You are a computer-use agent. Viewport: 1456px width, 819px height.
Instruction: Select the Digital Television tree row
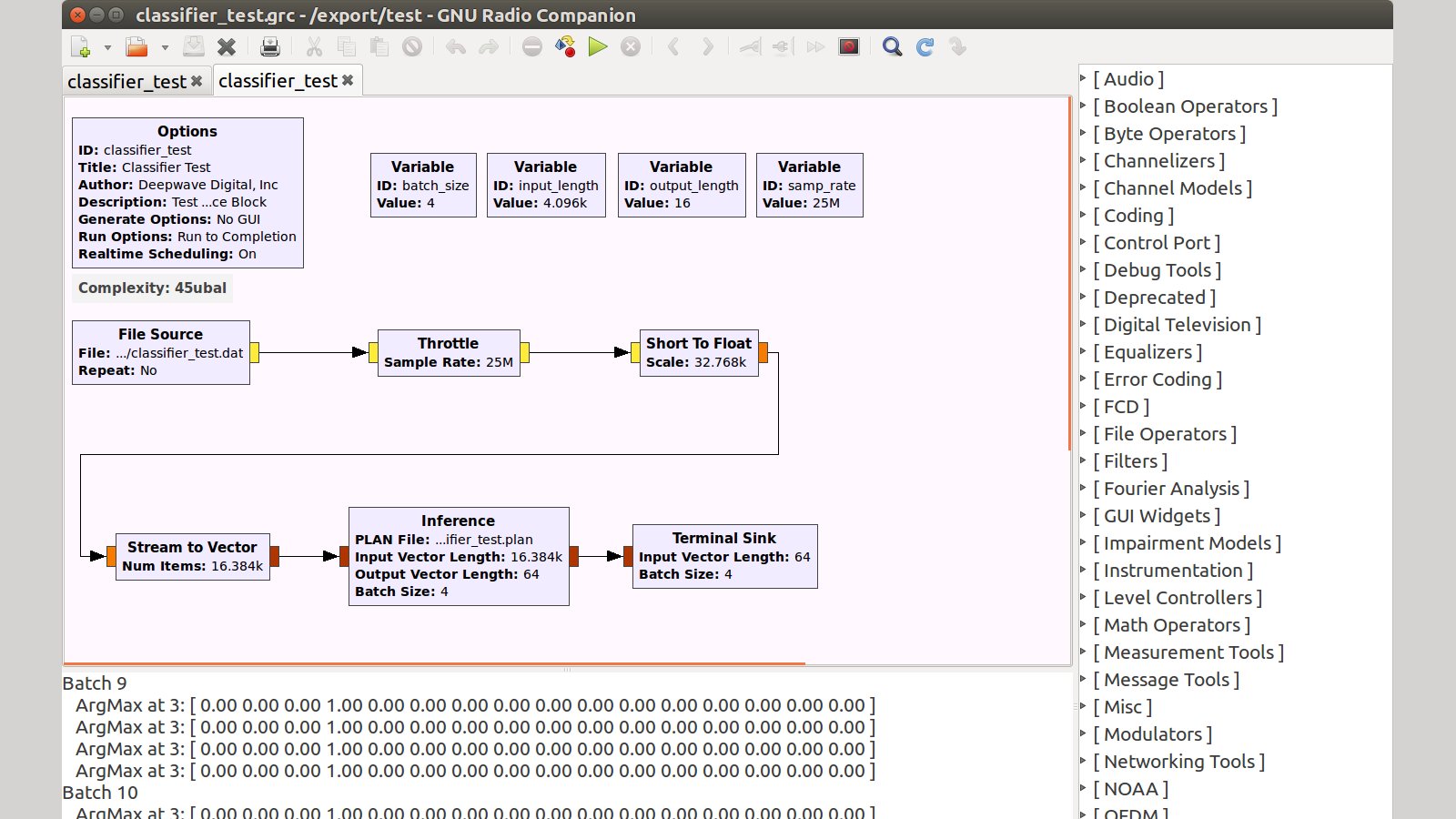[x=1235, y=325]
